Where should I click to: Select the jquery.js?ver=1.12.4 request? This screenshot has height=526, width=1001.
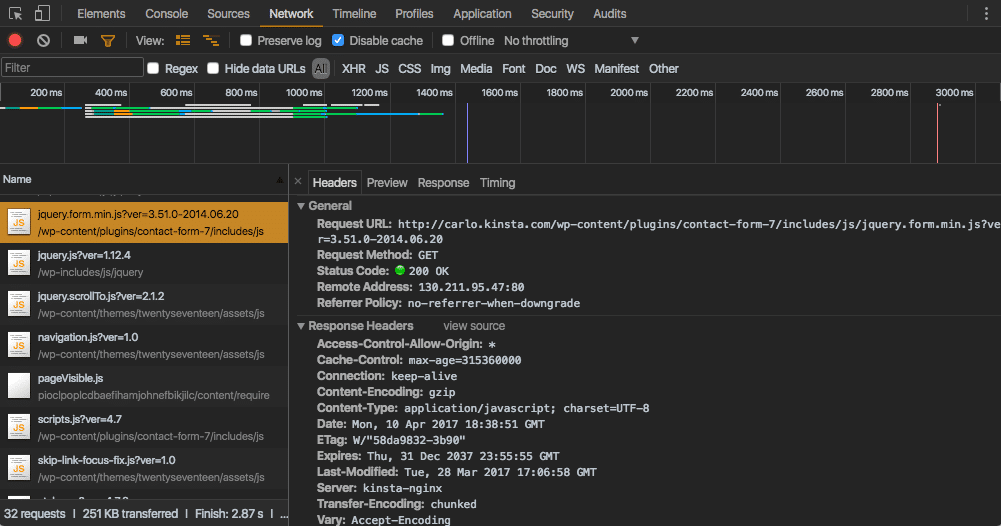(144, 263)
